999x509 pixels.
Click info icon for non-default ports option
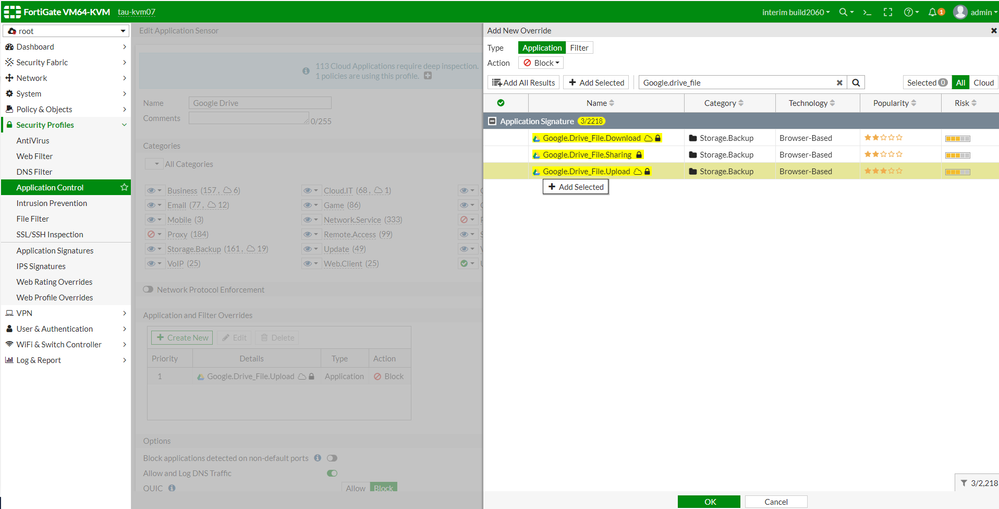pyautogui.click(x=317, y=458)
